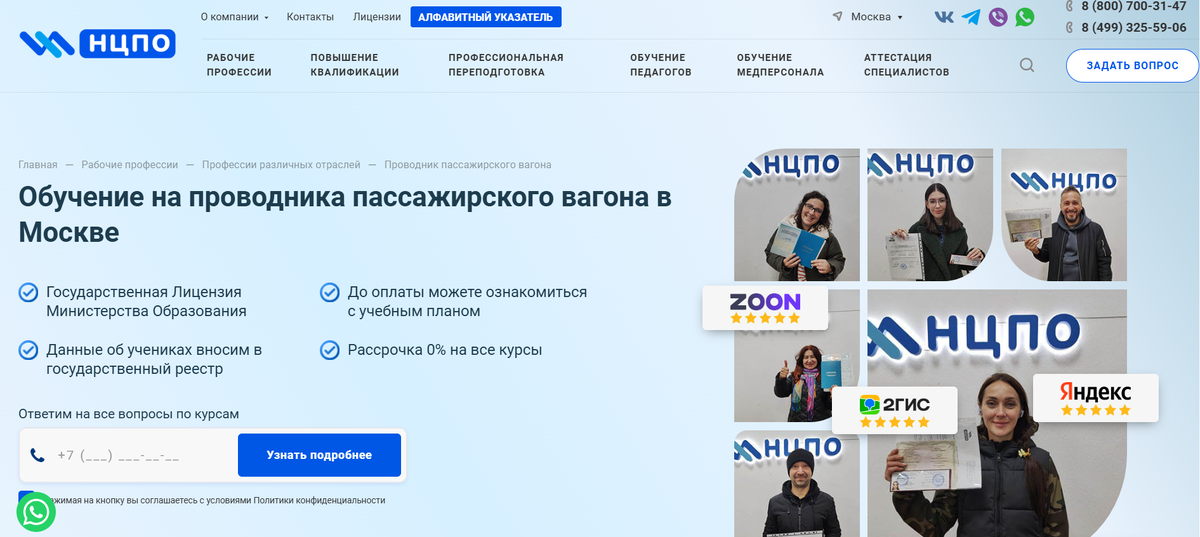Open photo of woman giving thumbs up
Viewport: 1200px width, 537px height.
(x=797, y=355)
